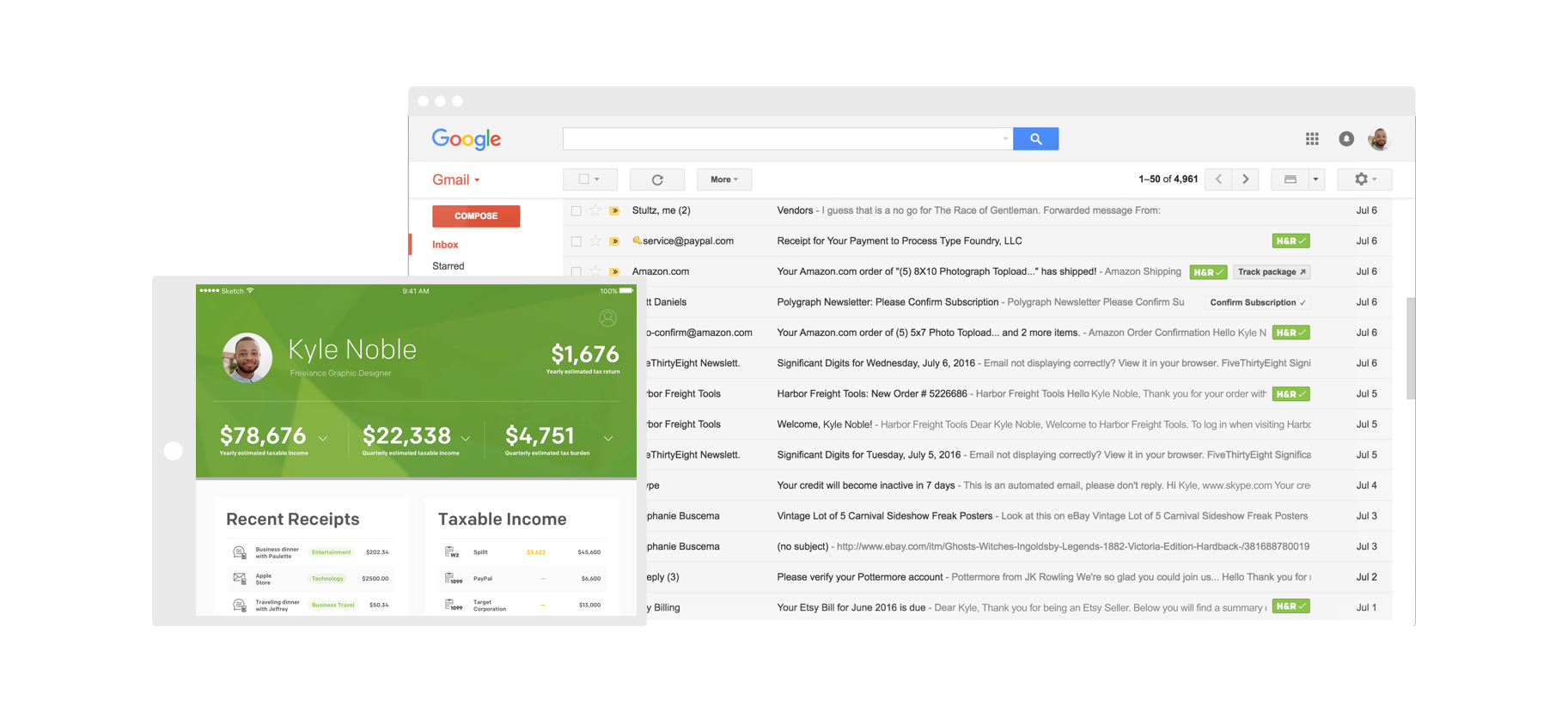Click H&R badge on Amazon order confirmation
The image size is (1568, 712).
tap(1290, 332)
